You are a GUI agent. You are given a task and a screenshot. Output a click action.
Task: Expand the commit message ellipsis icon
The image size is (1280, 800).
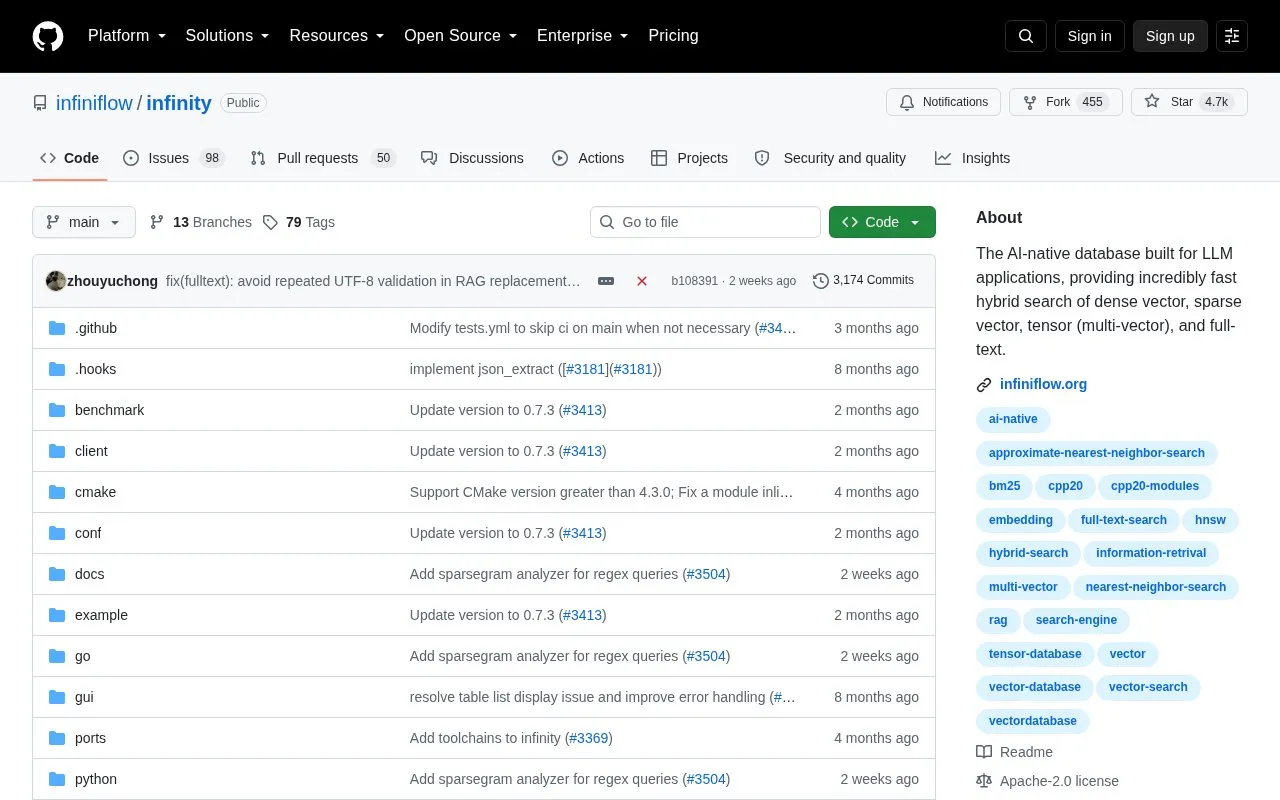click(x=606, y=281)
